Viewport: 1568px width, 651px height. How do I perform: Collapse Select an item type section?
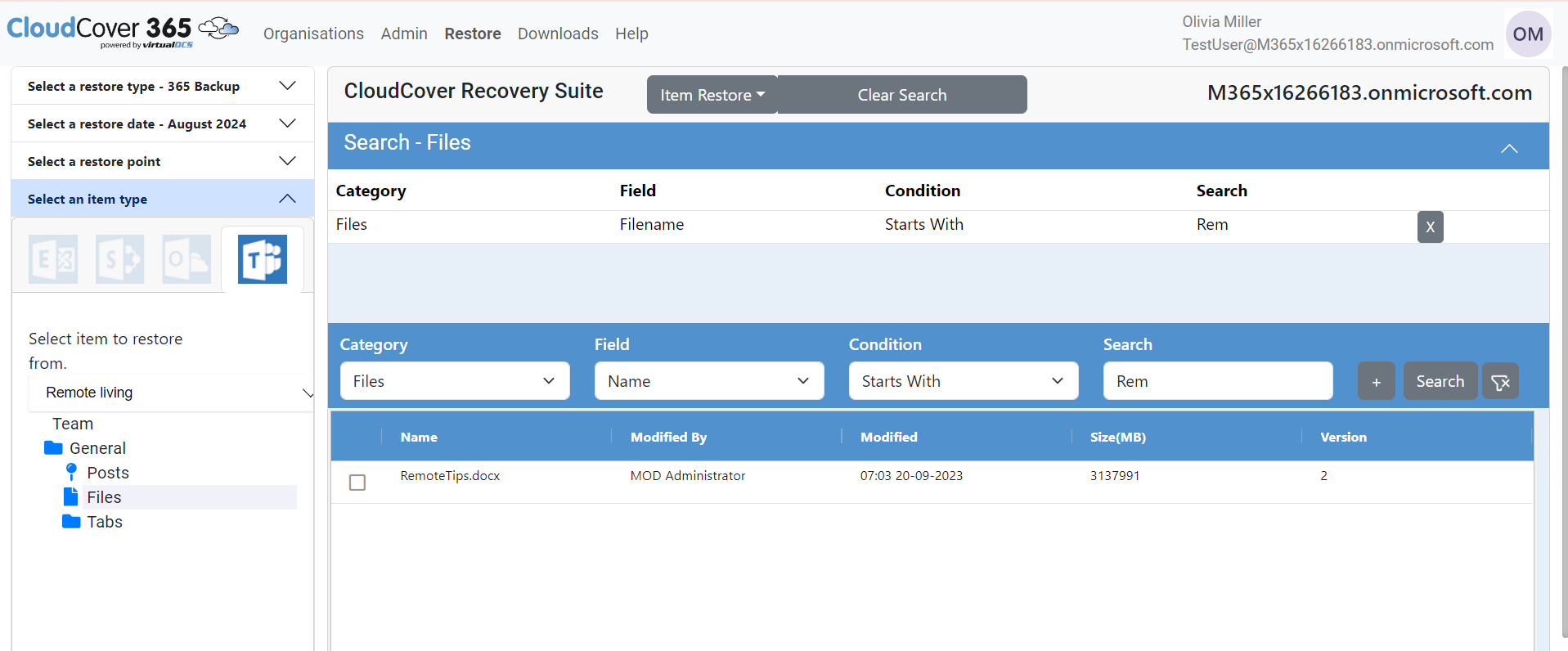(163, 199)
